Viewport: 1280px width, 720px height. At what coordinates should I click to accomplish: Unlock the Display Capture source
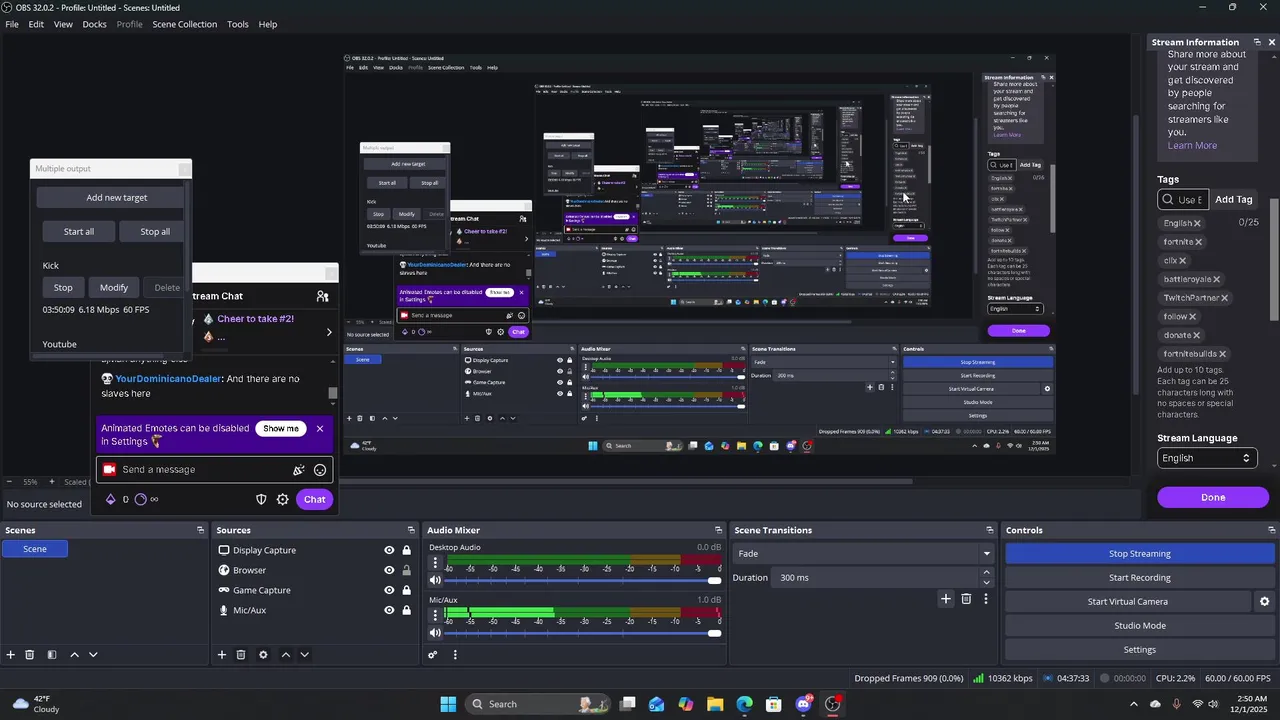pyautogui.click(x=406, y=550)
